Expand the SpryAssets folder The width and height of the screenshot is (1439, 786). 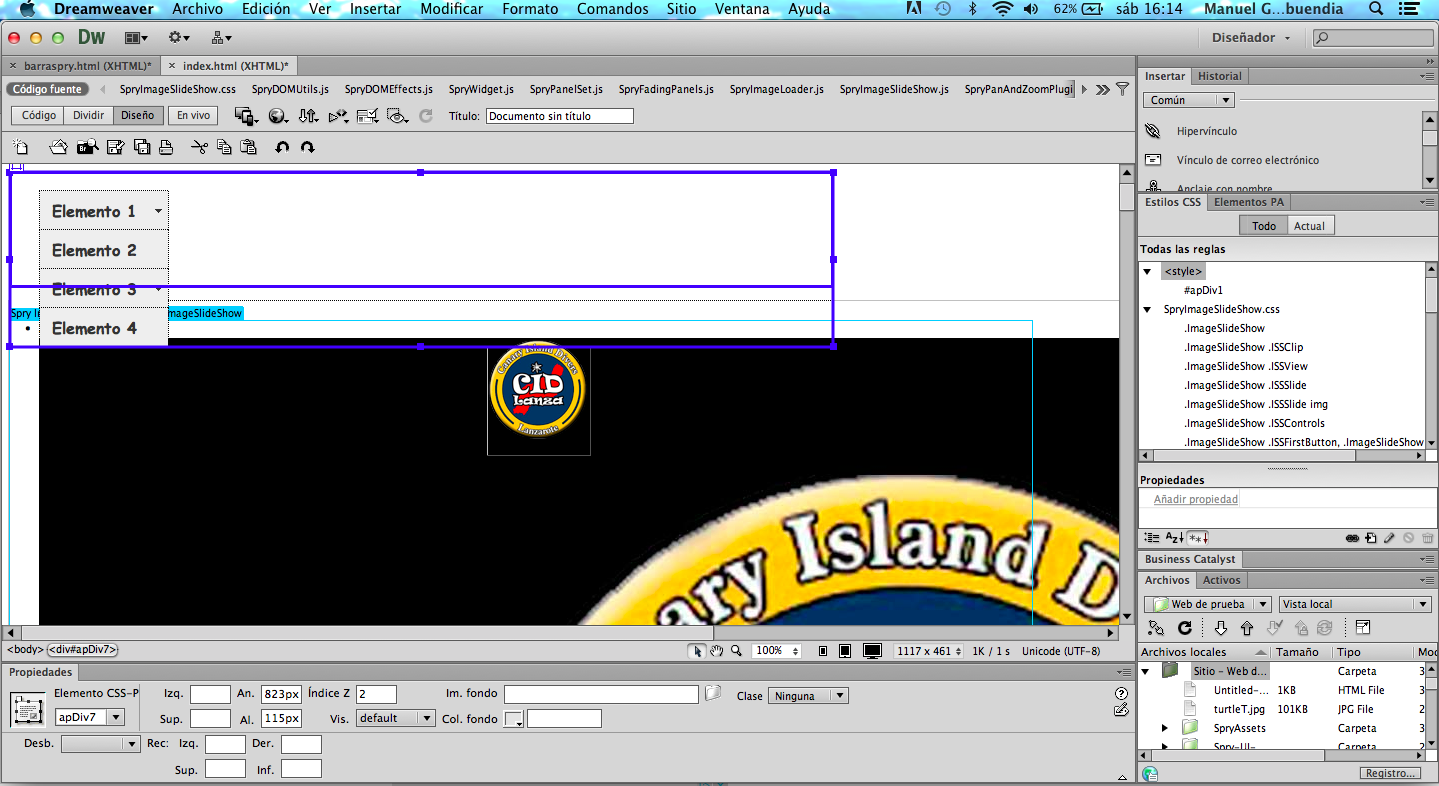click(1165, 728)
